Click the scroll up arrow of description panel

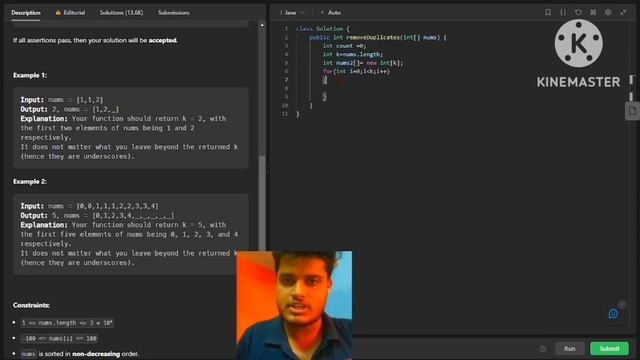coord(262,25)
